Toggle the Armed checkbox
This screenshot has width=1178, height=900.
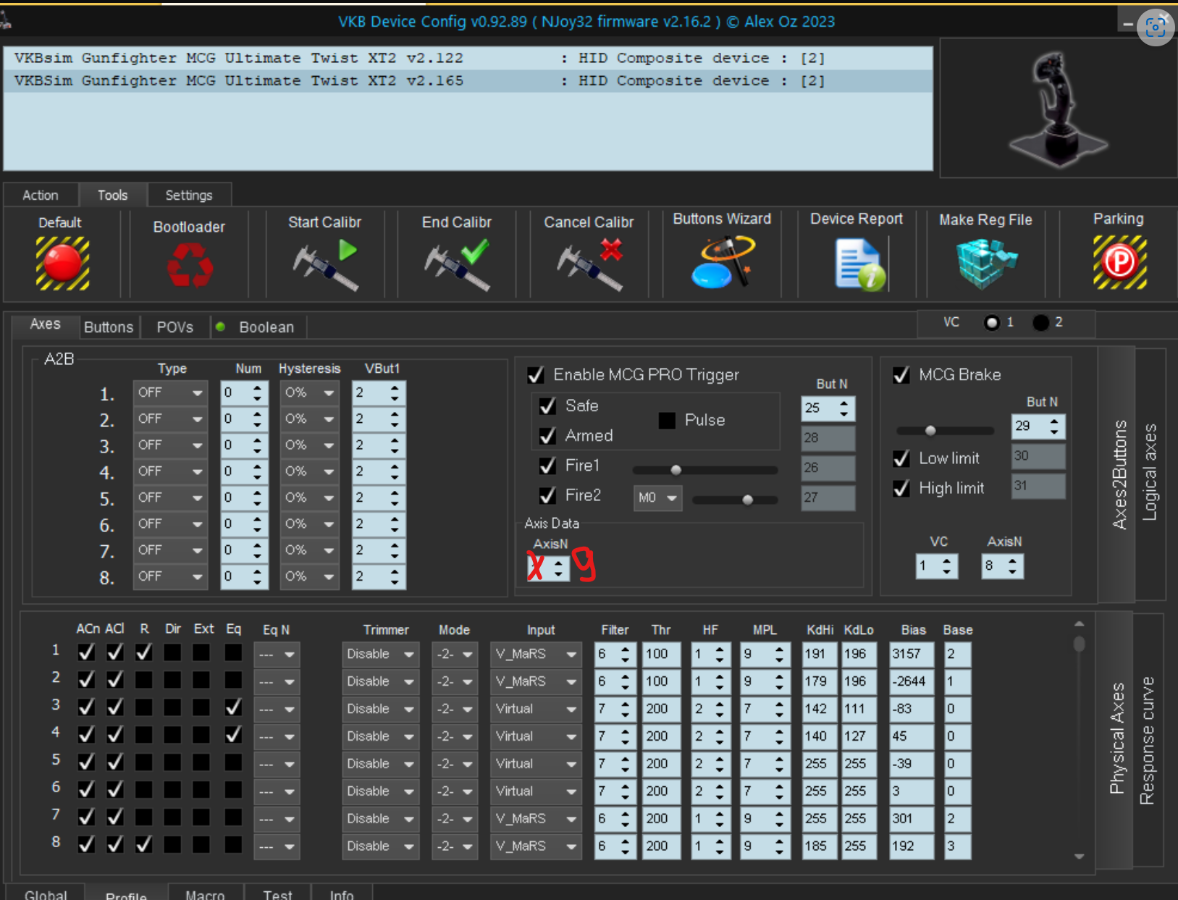(x=548, y=436)
